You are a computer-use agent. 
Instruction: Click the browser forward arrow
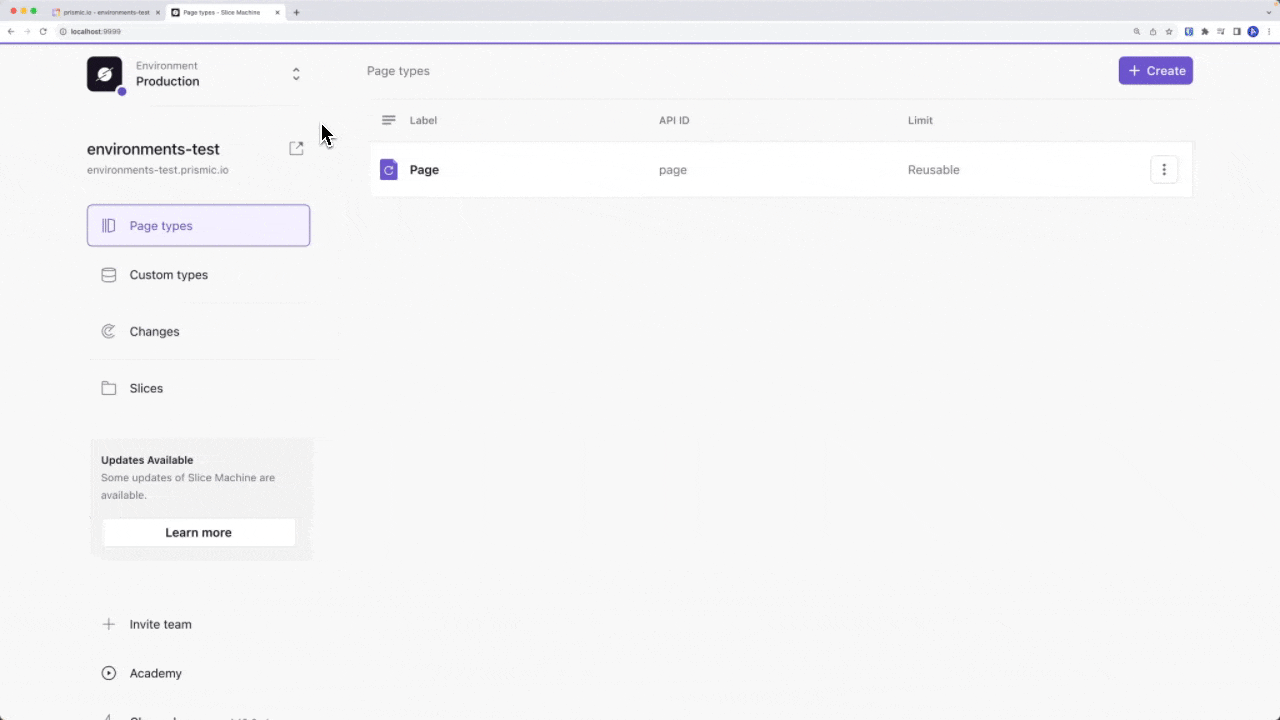point(27,31)
